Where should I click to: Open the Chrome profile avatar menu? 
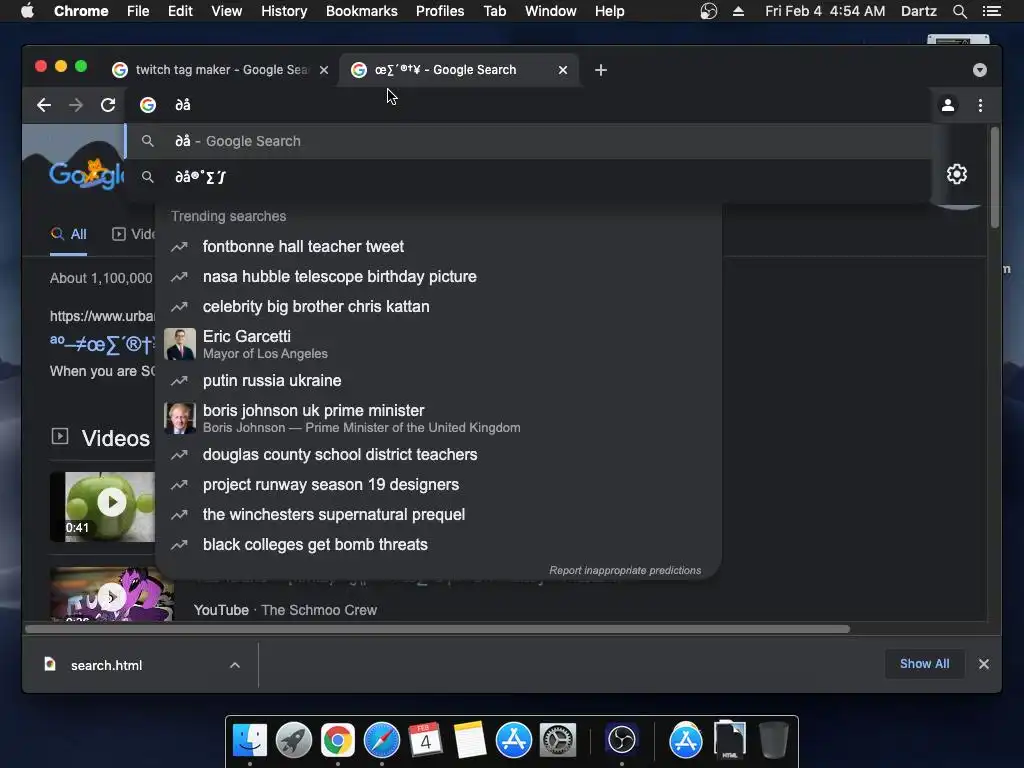[x=948, y=105]
